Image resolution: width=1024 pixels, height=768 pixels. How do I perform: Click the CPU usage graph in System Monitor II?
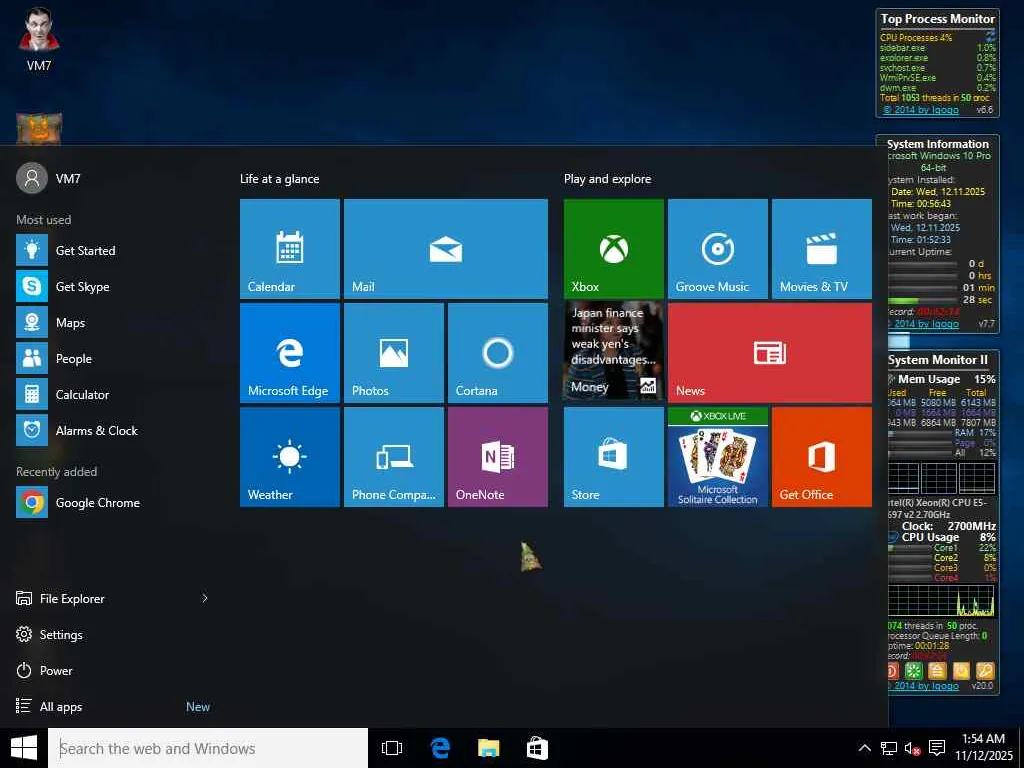(941, 601)
